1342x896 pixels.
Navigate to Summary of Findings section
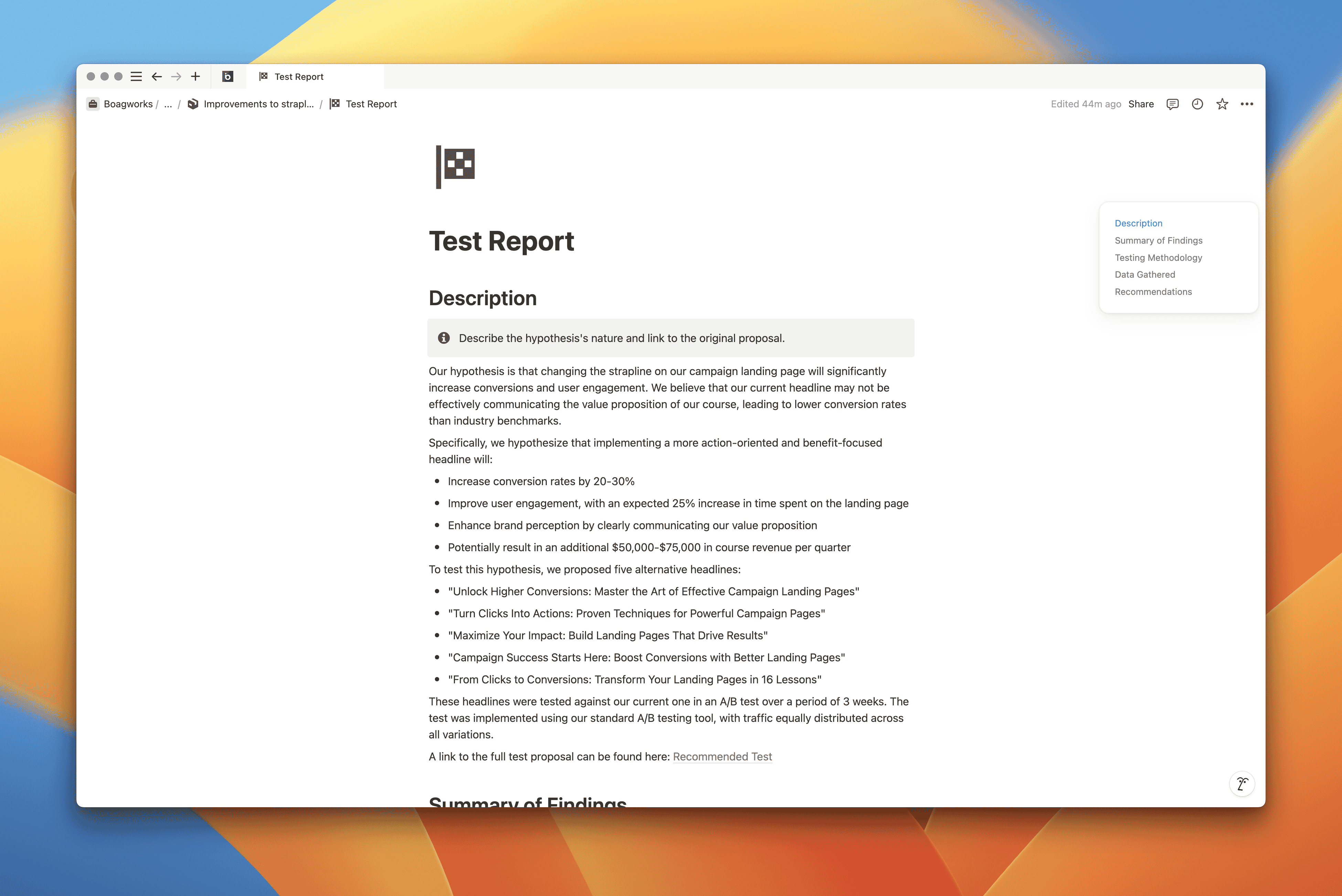(x=1159, y=240)
